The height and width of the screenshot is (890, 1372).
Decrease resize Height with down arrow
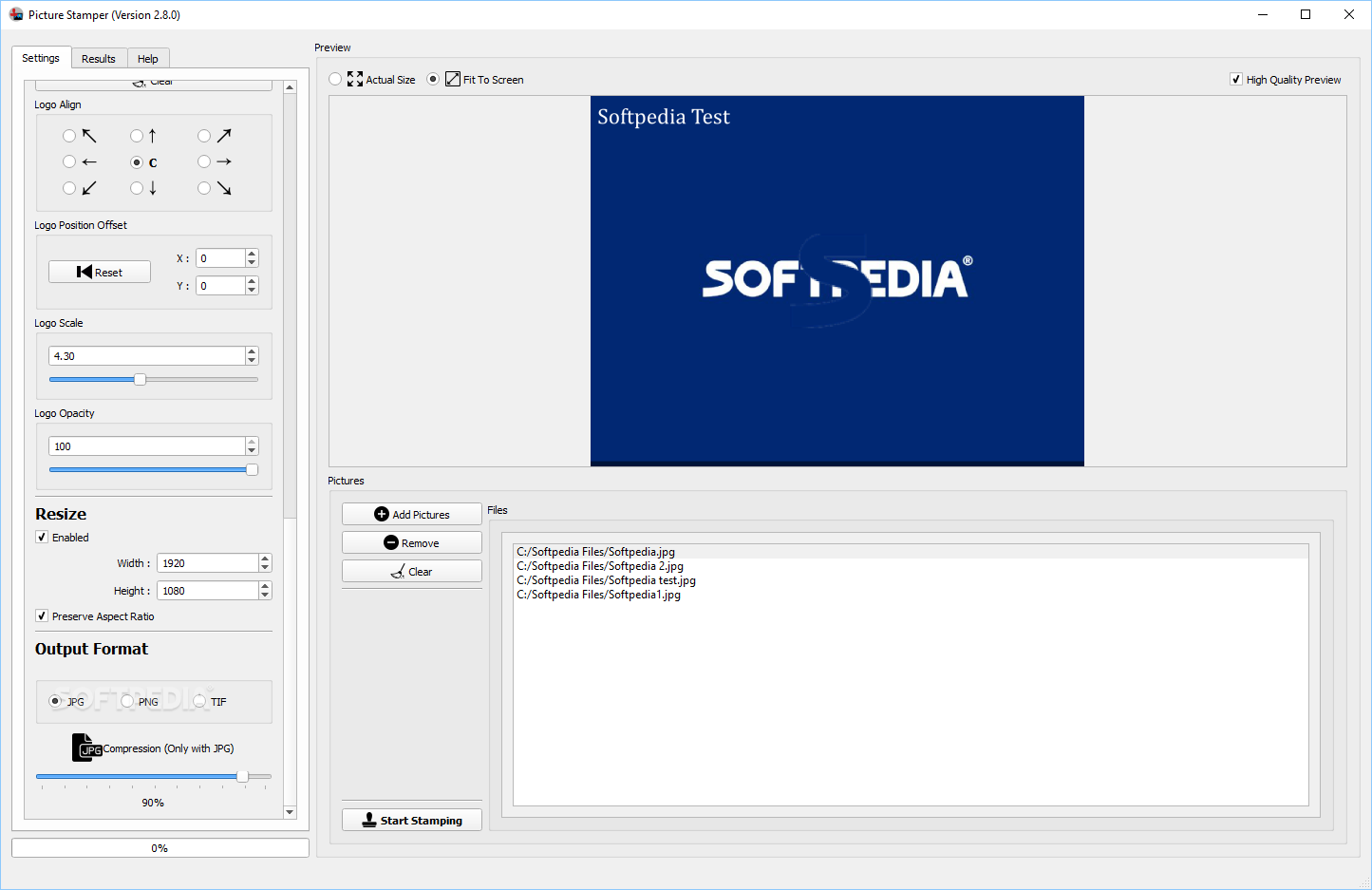[x=265, y=595]
